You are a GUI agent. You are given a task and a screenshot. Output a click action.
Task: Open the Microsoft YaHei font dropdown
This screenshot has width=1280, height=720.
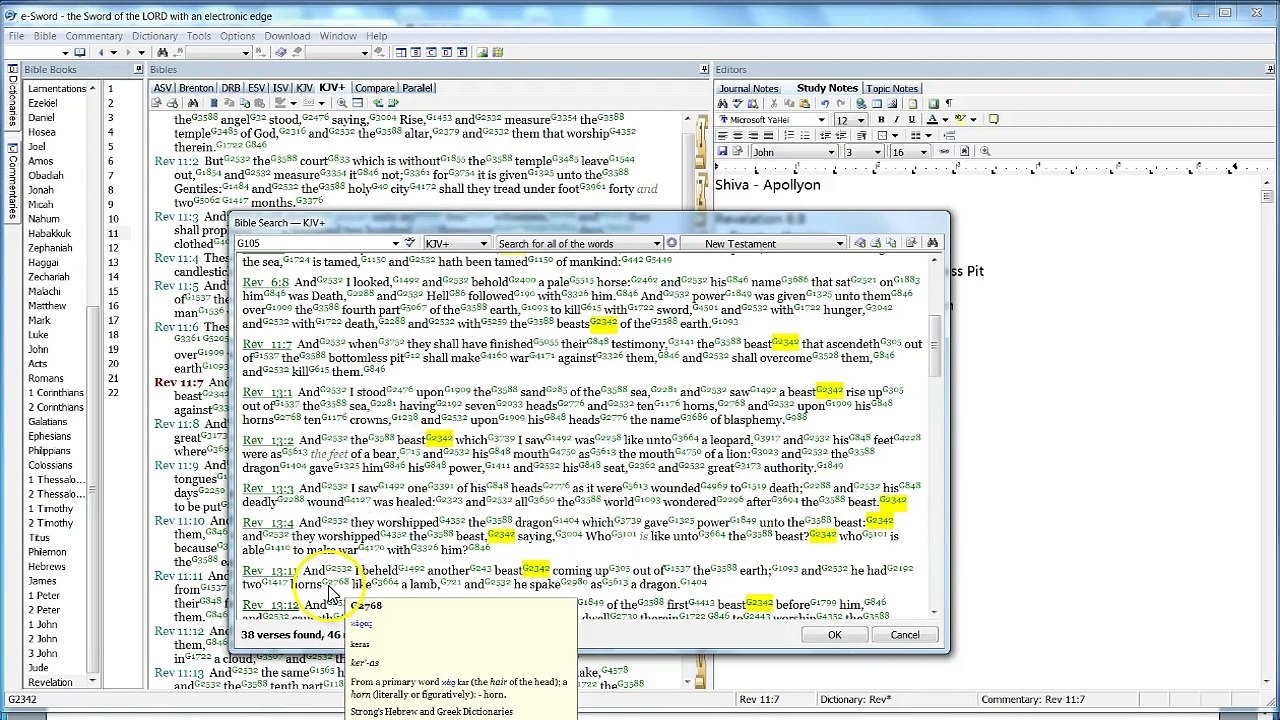pyautogui.click(x=821, y=120)
